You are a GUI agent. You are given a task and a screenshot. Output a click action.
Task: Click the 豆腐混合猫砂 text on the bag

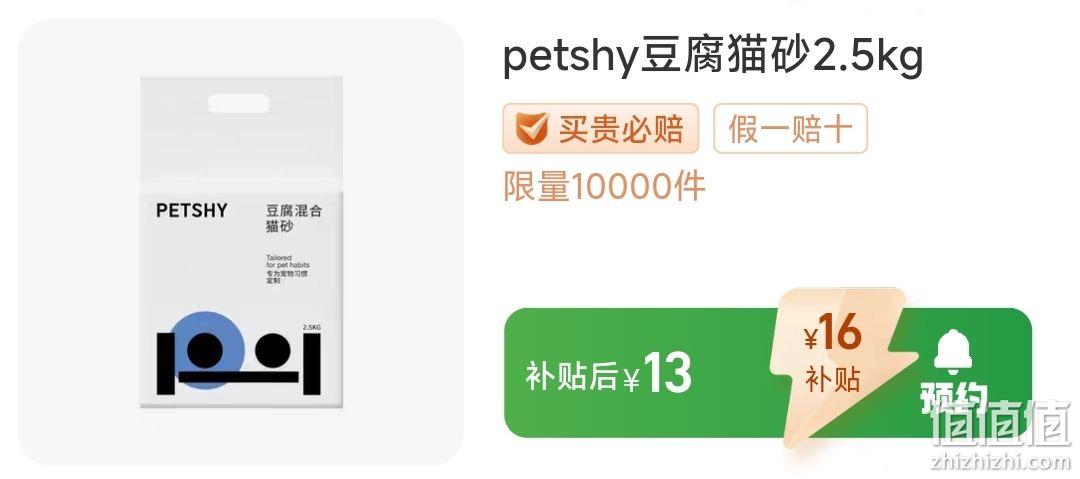click(294, 218)
